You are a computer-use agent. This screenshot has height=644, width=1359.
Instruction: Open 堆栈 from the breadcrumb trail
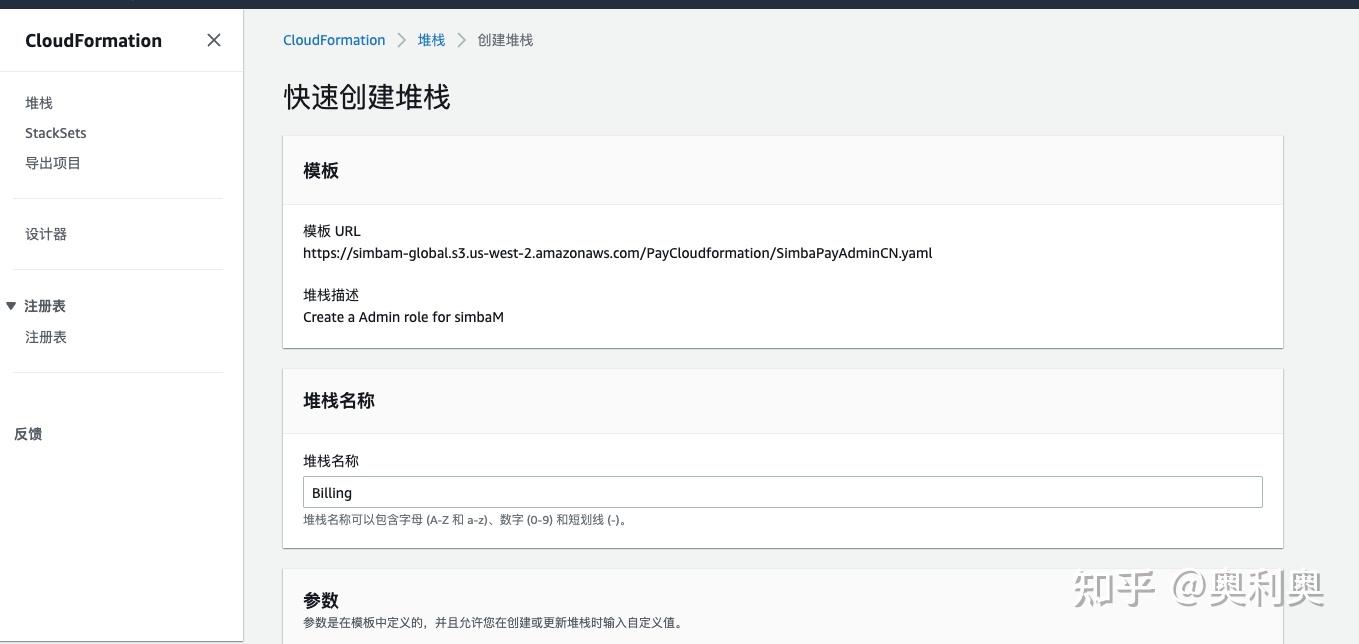431,40
